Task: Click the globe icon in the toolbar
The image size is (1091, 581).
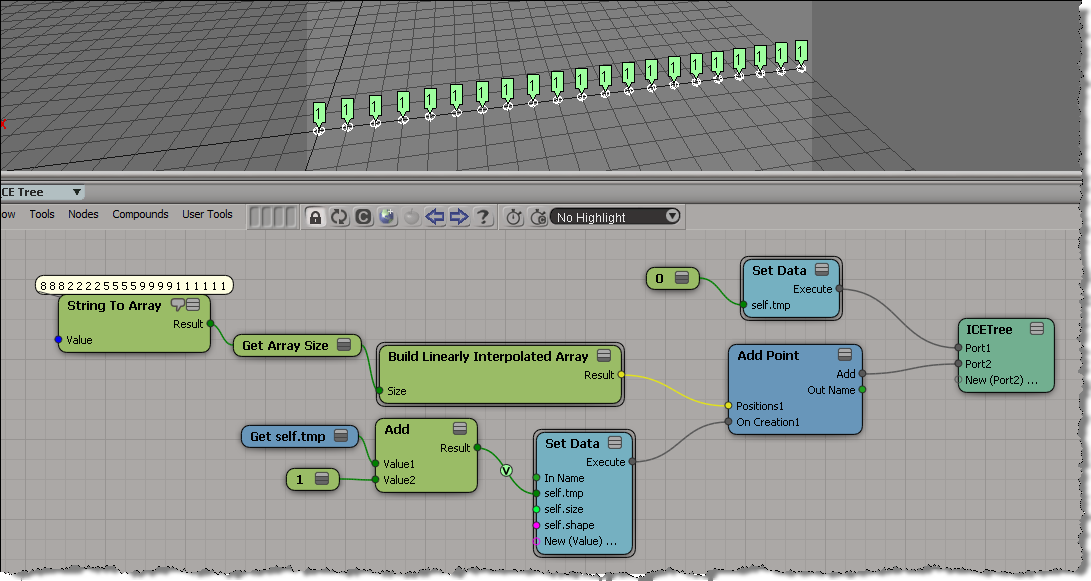Action: (387, 217)
